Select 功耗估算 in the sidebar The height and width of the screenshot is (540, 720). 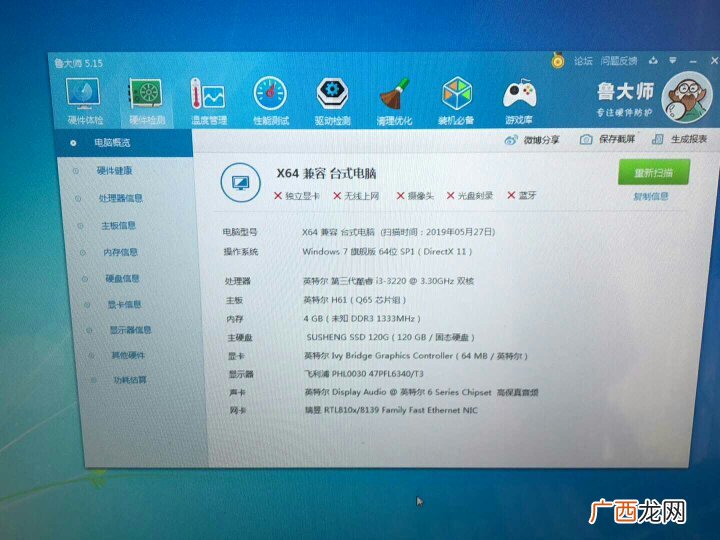coord(129,380)
